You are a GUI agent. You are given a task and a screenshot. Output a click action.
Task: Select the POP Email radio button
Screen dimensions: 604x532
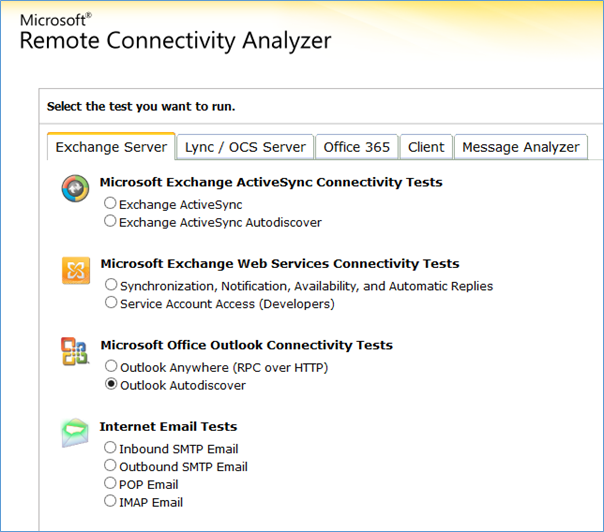(x=110, y=483)
